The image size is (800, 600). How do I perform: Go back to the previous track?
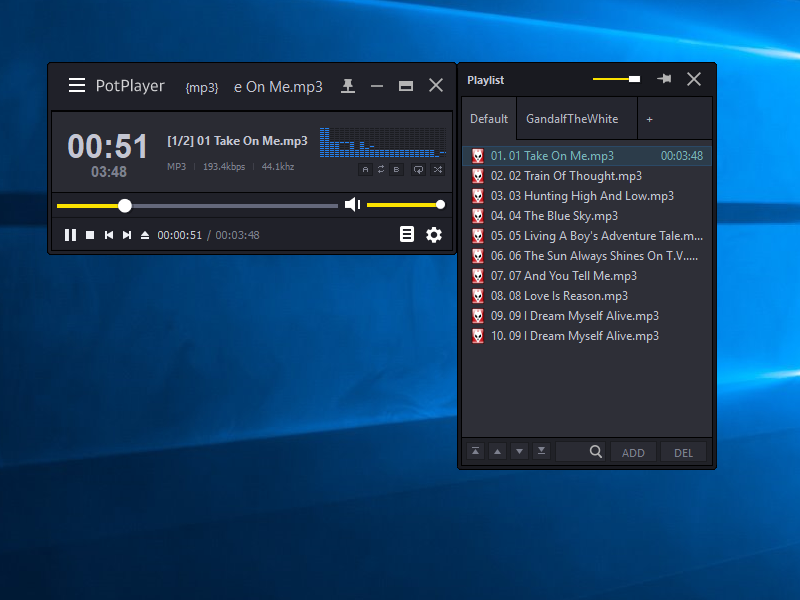coord(109,235)
